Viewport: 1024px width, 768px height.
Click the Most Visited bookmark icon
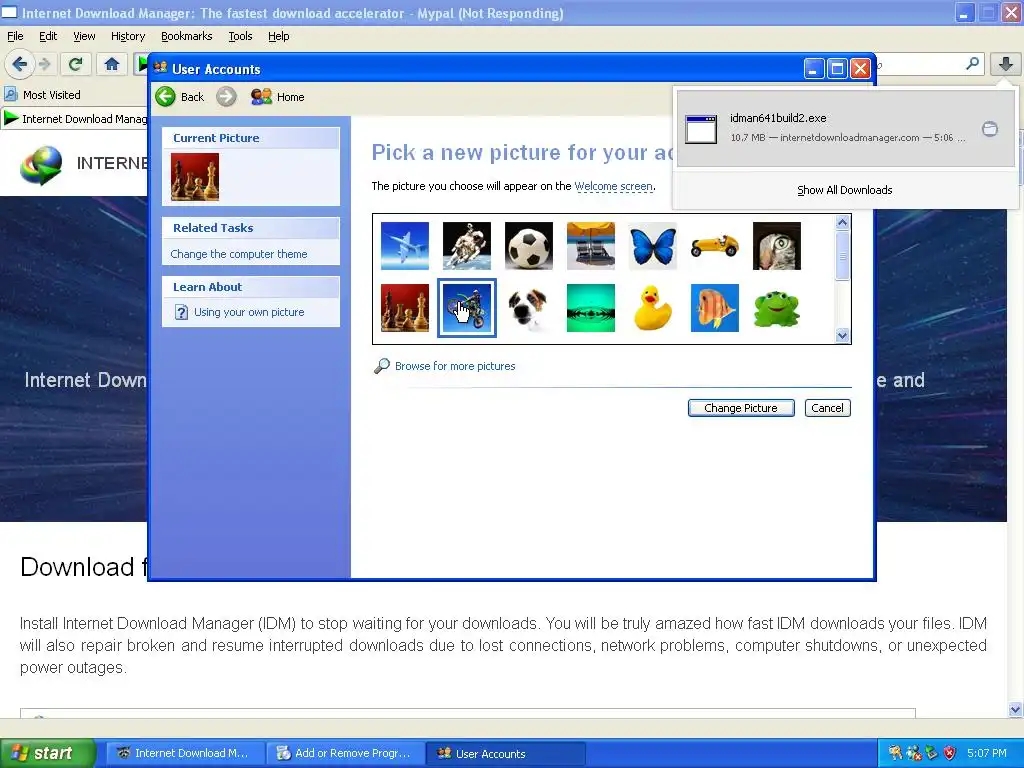point(11,94)
